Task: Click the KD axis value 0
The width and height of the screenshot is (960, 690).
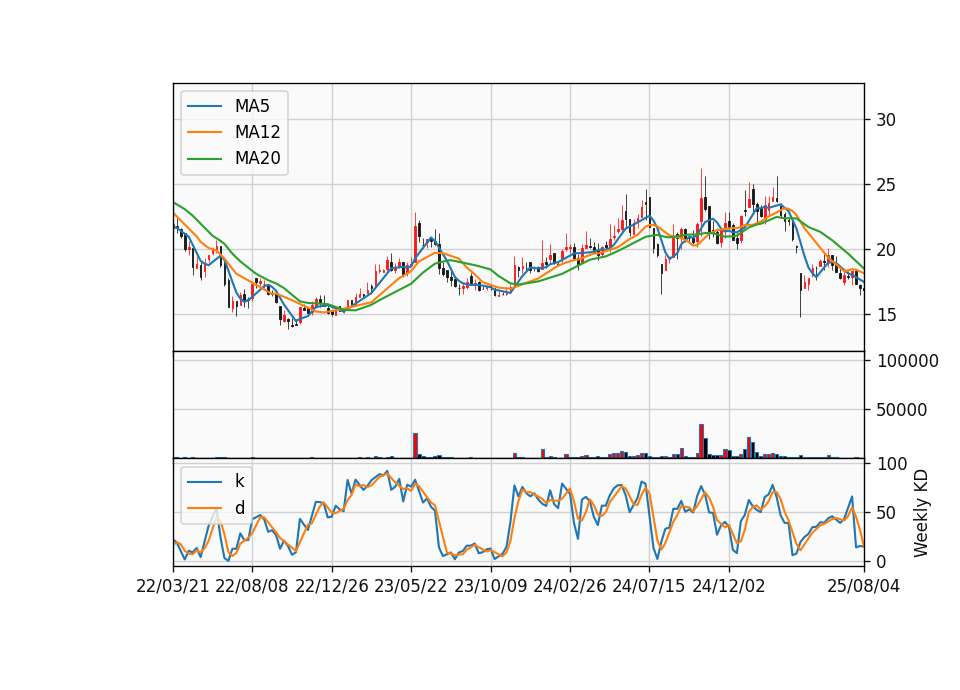Action: [x=881, y=561]
